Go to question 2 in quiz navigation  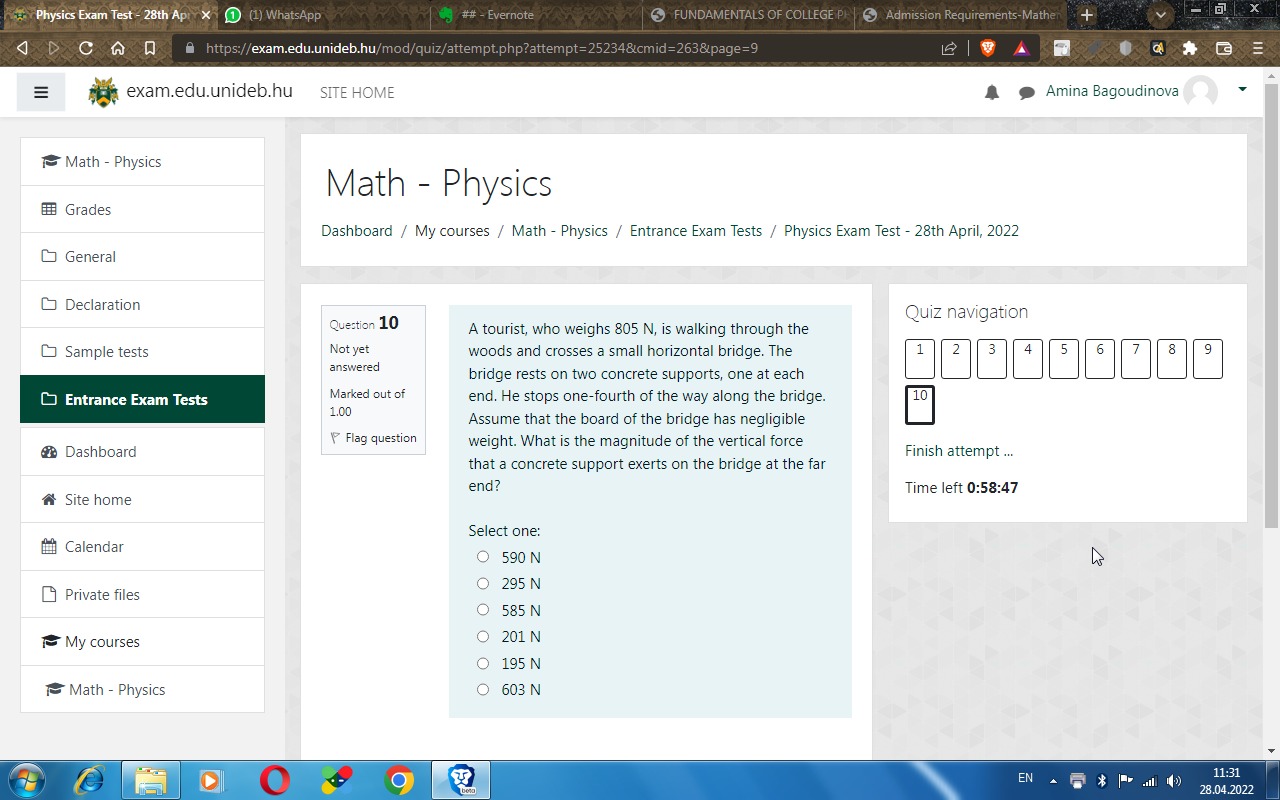coord(956,359)
